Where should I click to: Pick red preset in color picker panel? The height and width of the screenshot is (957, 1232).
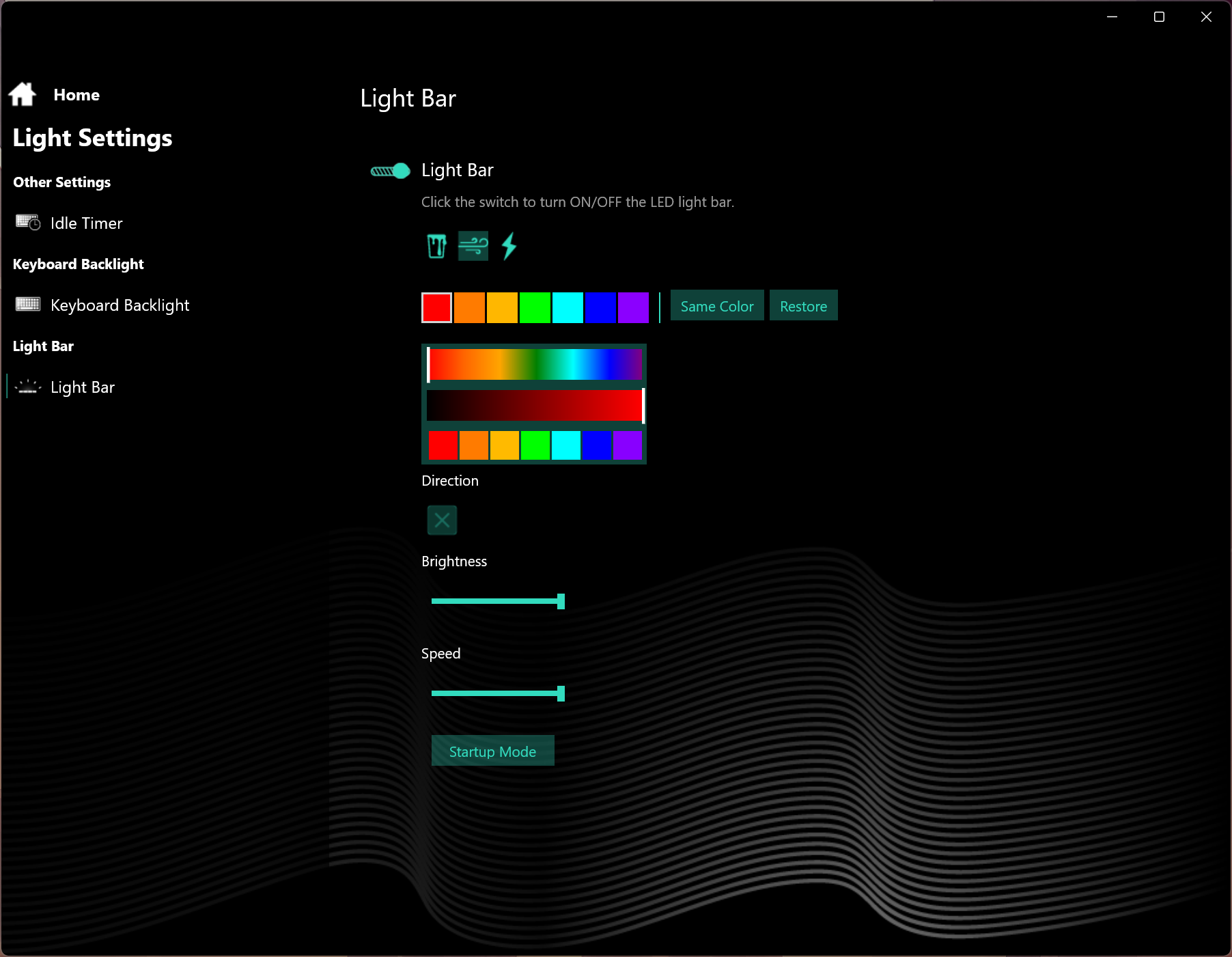point(443,445)
